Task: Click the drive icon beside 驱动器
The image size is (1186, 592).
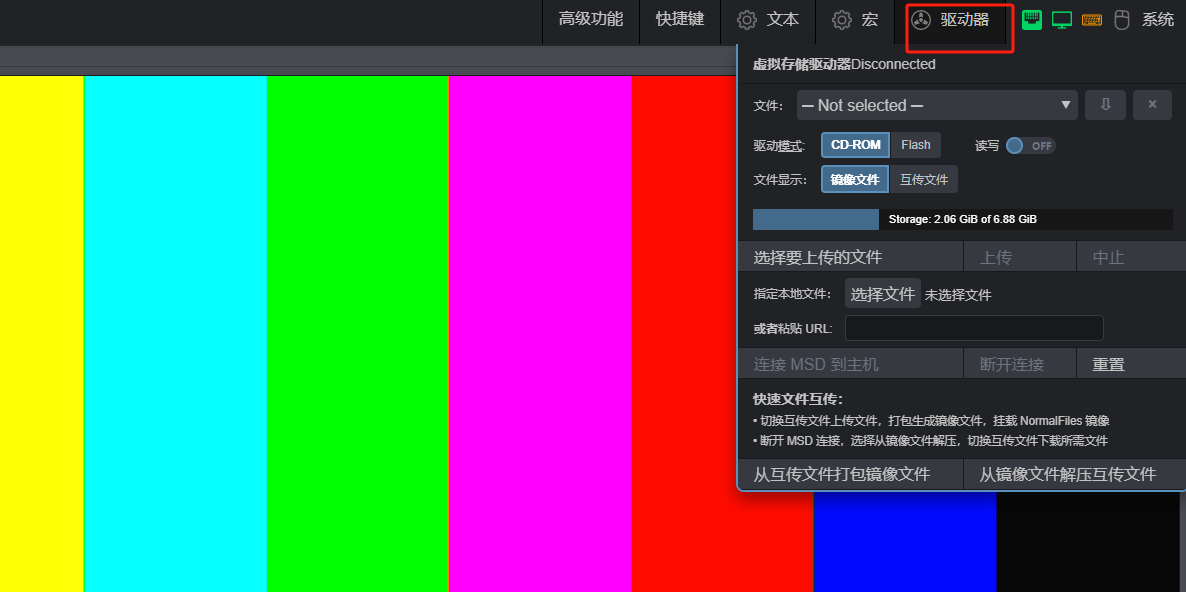Action: 921,20
